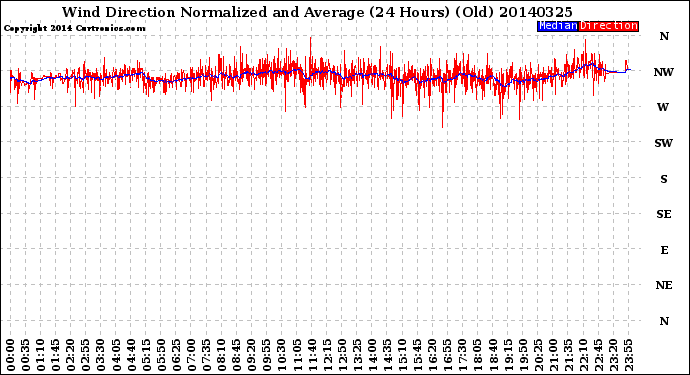Viewport: 690px width, 375px height.
Task: Click the 05:15 time axis label
Action: pos(146,355)
